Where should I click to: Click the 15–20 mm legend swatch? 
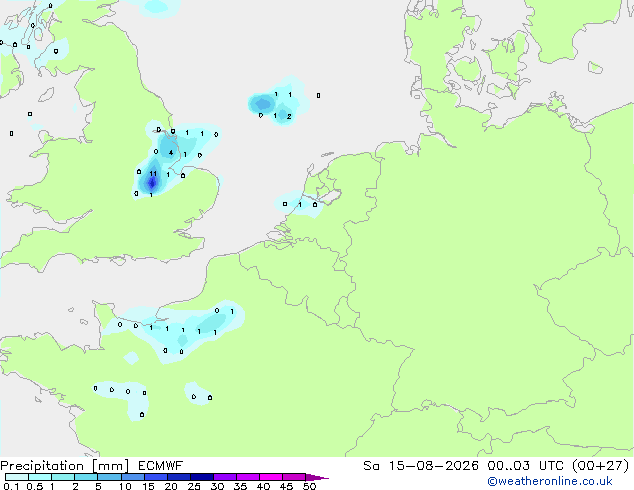155,477
